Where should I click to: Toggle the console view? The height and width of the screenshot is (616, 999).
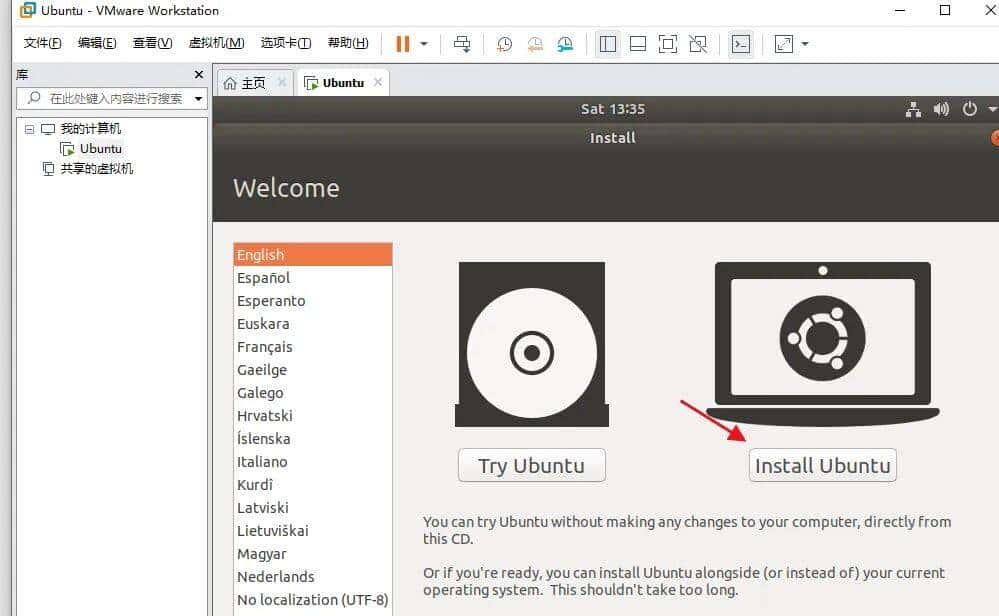point(741,43)
